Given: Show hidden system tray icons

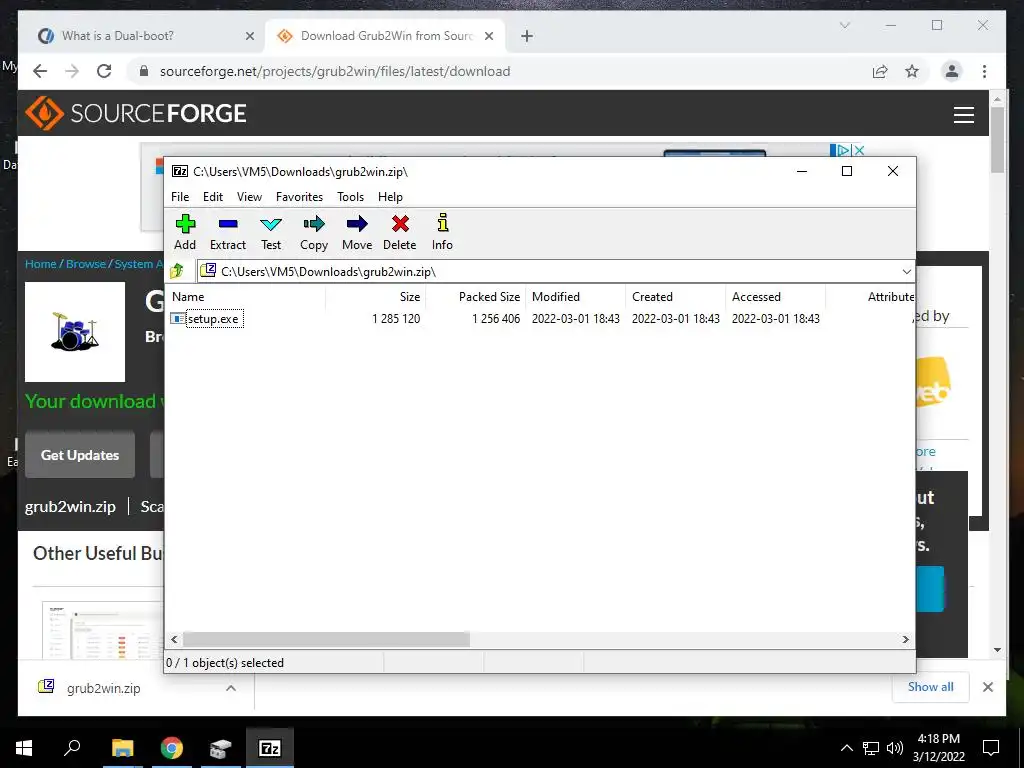Looking at the screenshot, I should (x=846, y=748).
